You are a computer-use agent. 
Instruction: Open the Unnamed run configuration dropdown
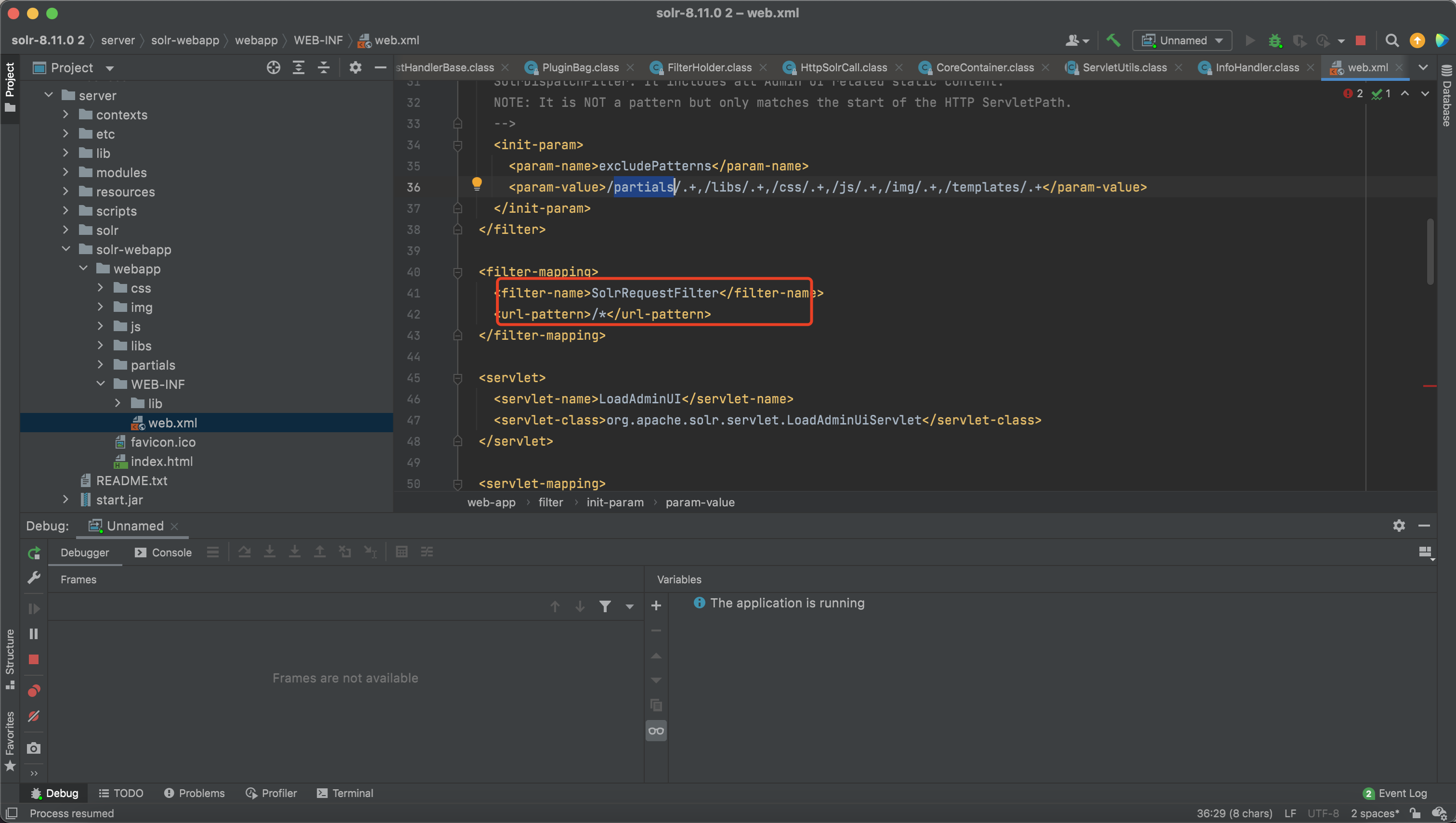(1183, 40)
